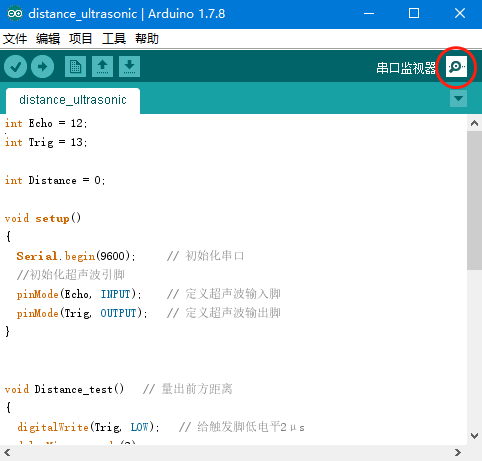Open a sketch with the up-arrow icon
Screen dimensions: 482x461
pyautogui.click(x=102, y=67)
